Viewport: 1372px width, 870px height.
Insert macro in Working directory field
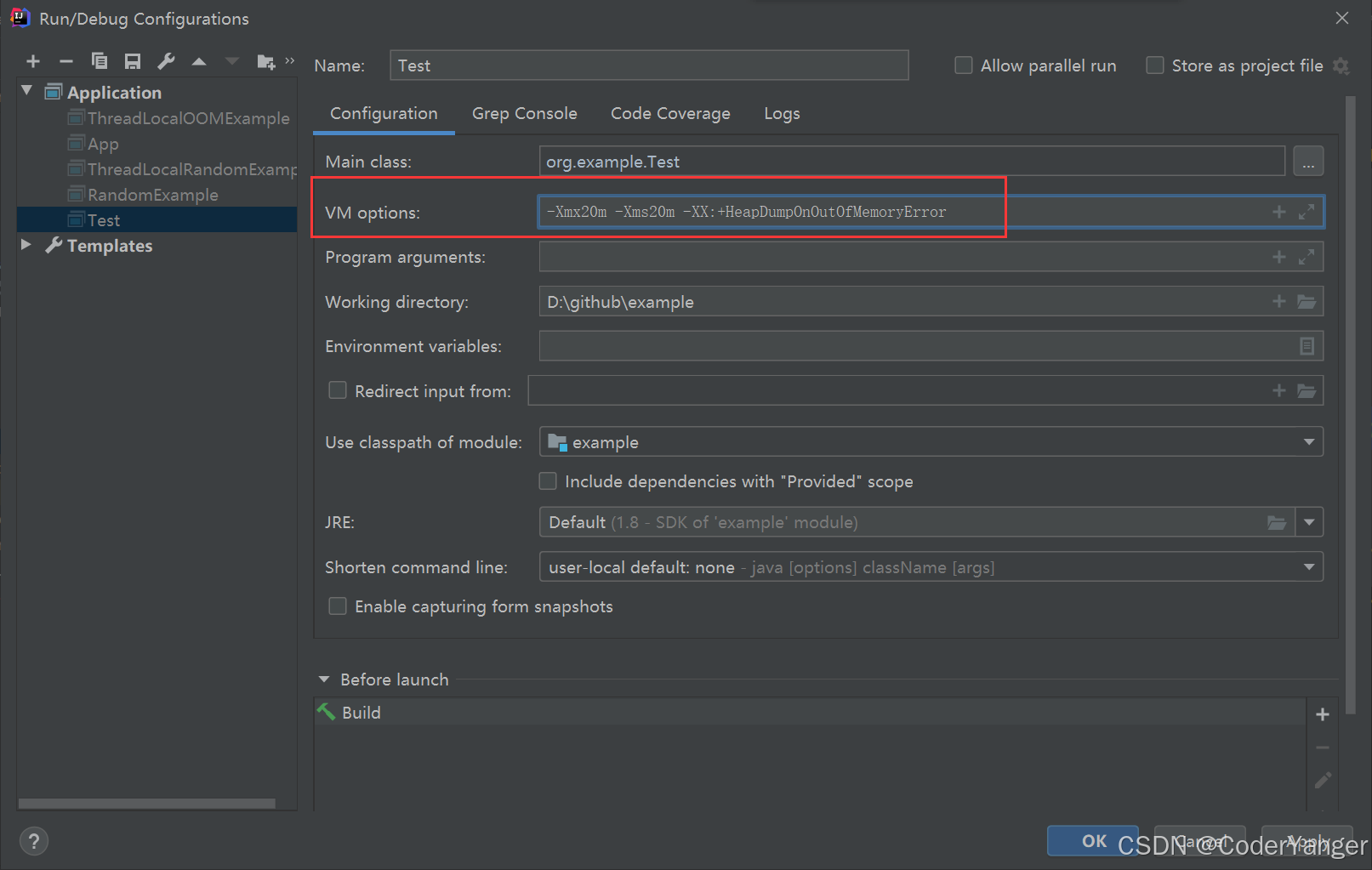(1279, 301)
